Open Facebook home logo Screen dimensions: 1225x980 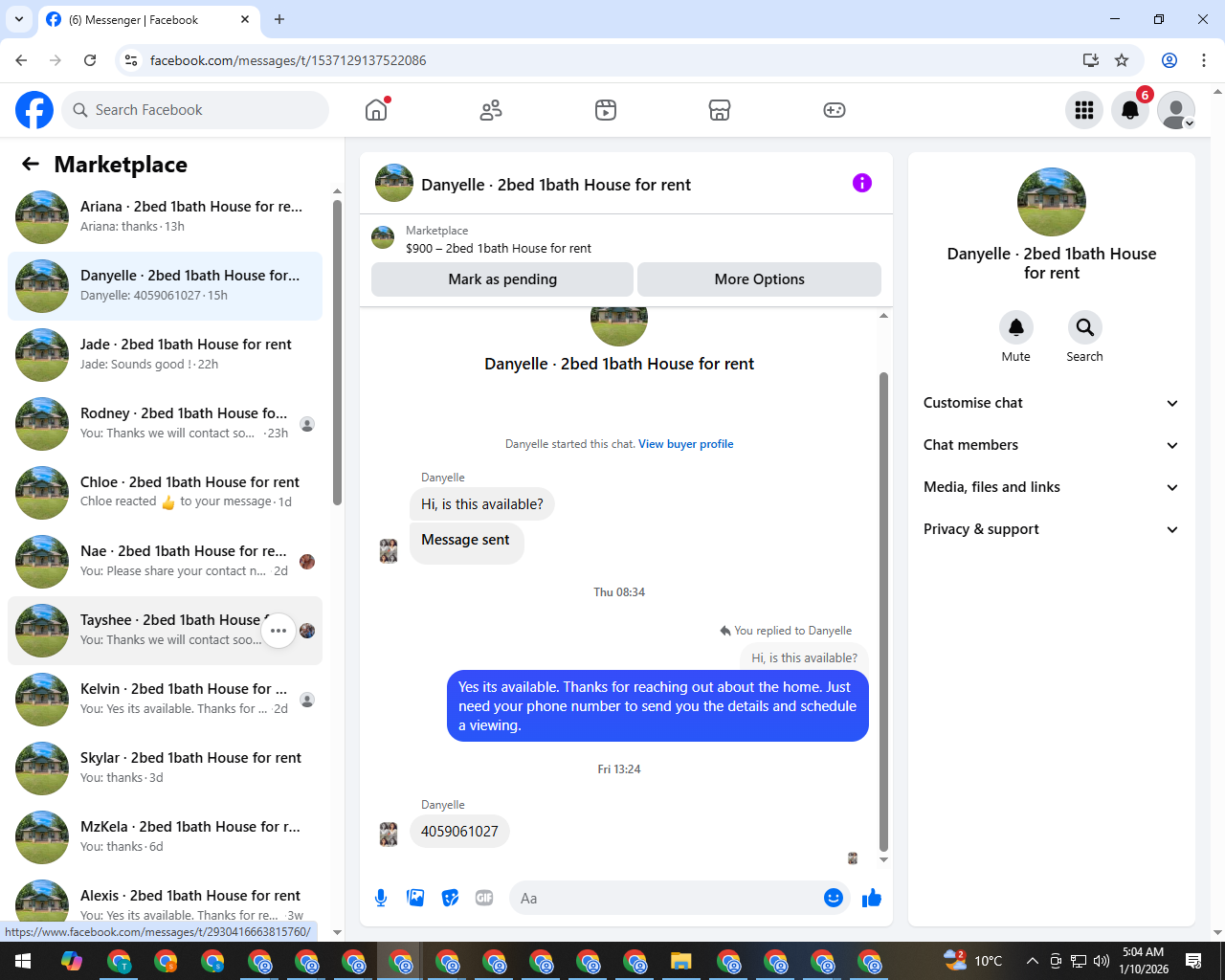(34, 110)
